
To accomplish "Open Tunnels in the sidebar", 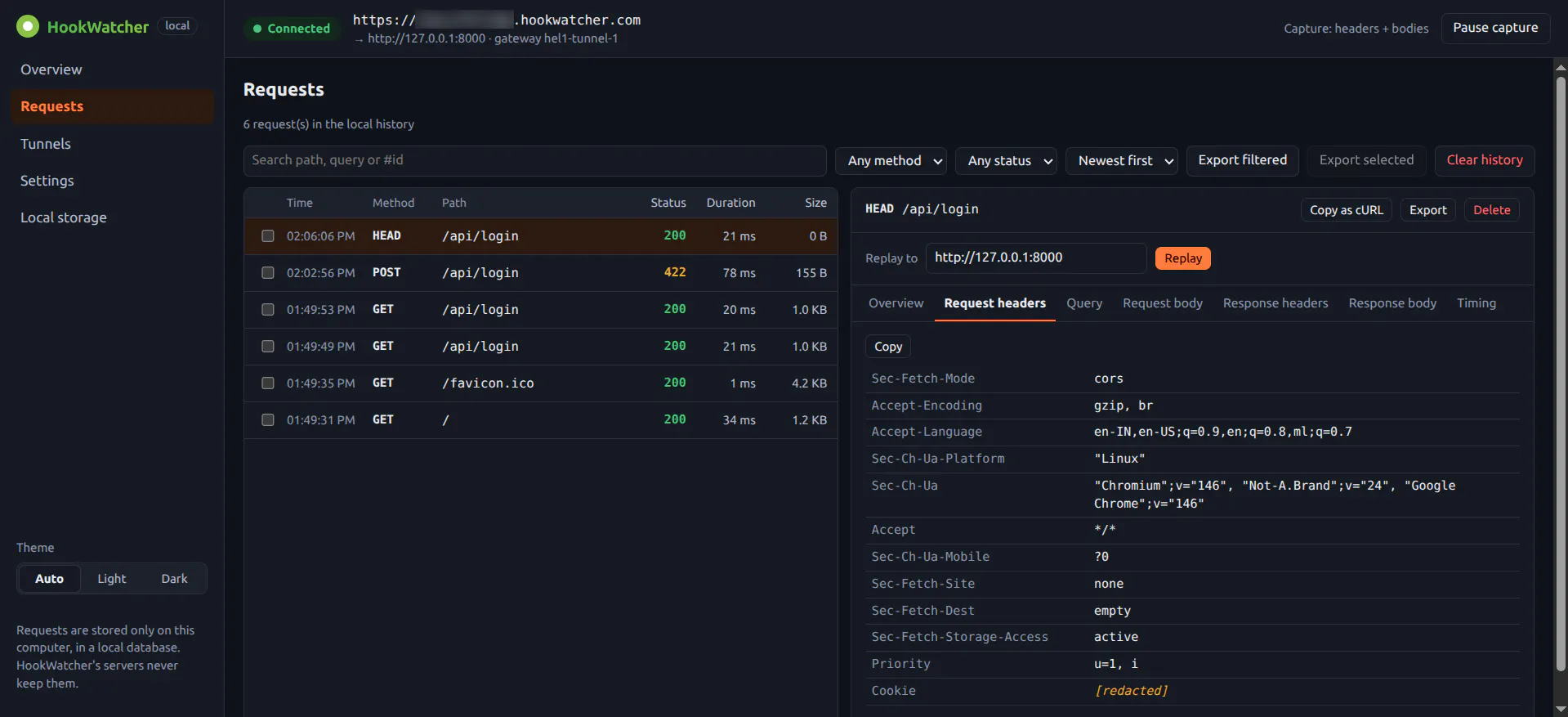I will 112,144.
